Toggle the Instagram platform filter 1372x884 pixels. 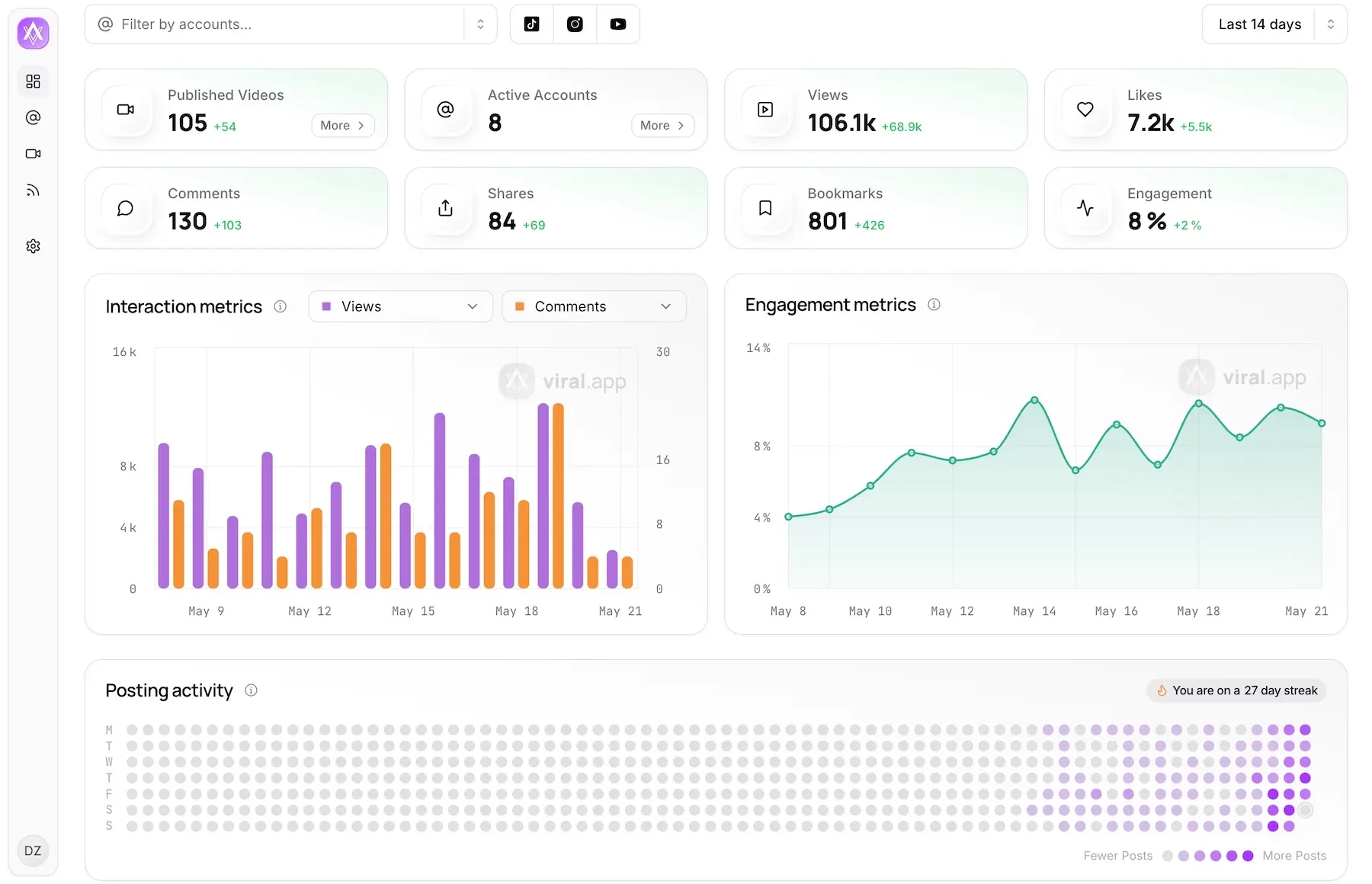coord(575,24)
